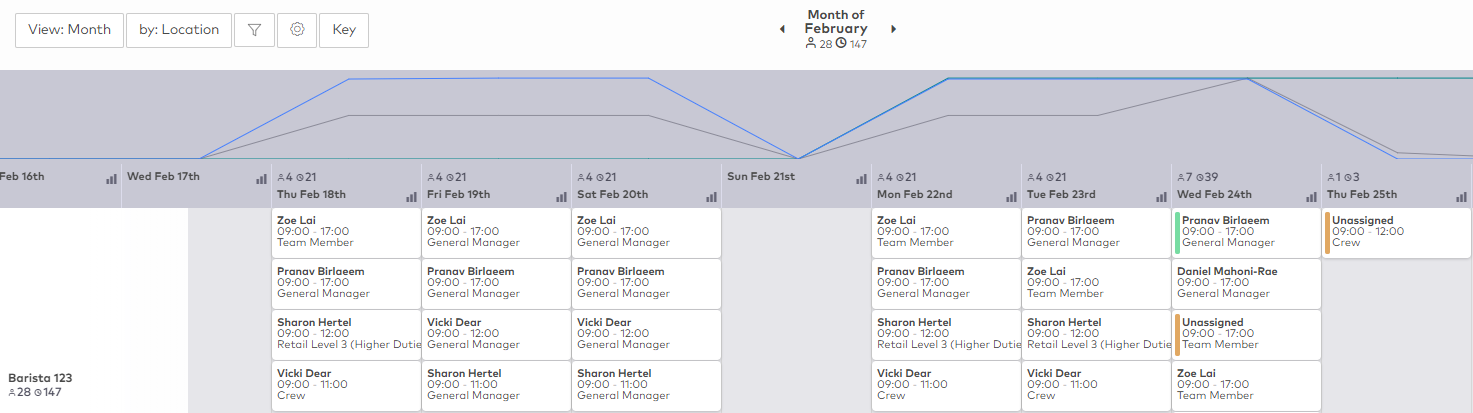Go to previous month arrow
Image resolution: width=1473 pixels, height=413 pixels.
782,29
